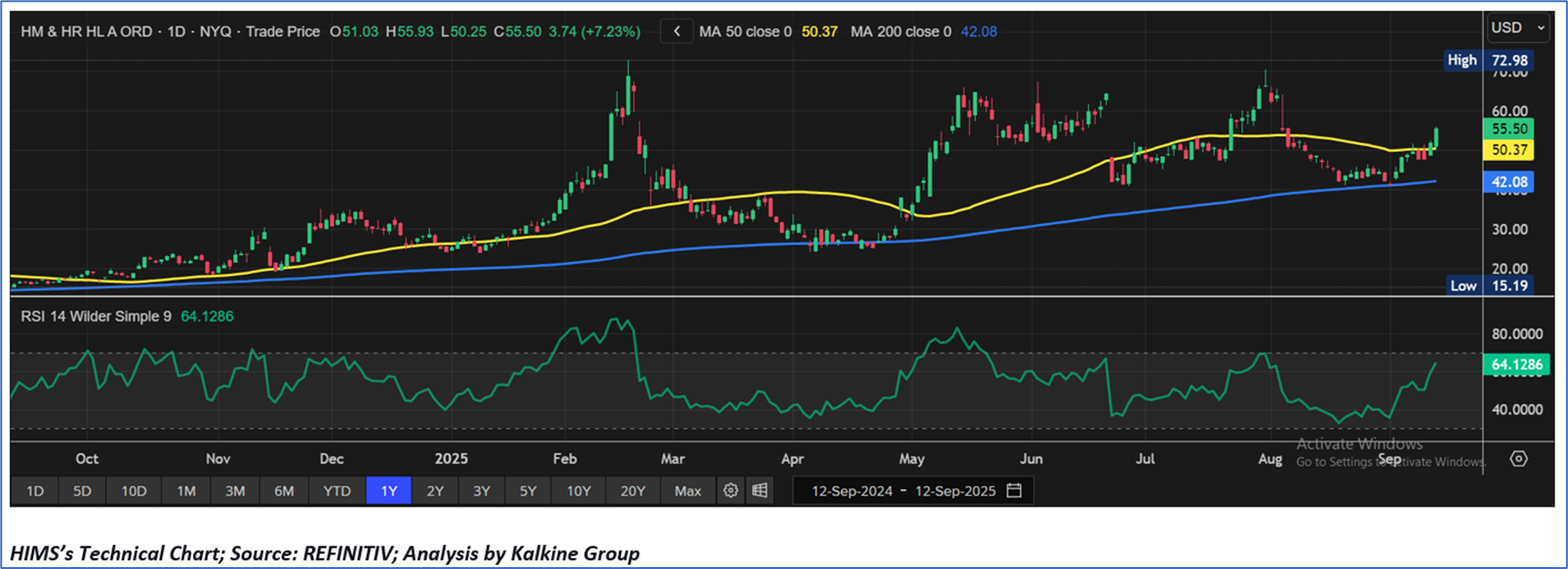Open the chart settings gear icon
Screen dimensions: 1568x569
[x=730, y=491]
